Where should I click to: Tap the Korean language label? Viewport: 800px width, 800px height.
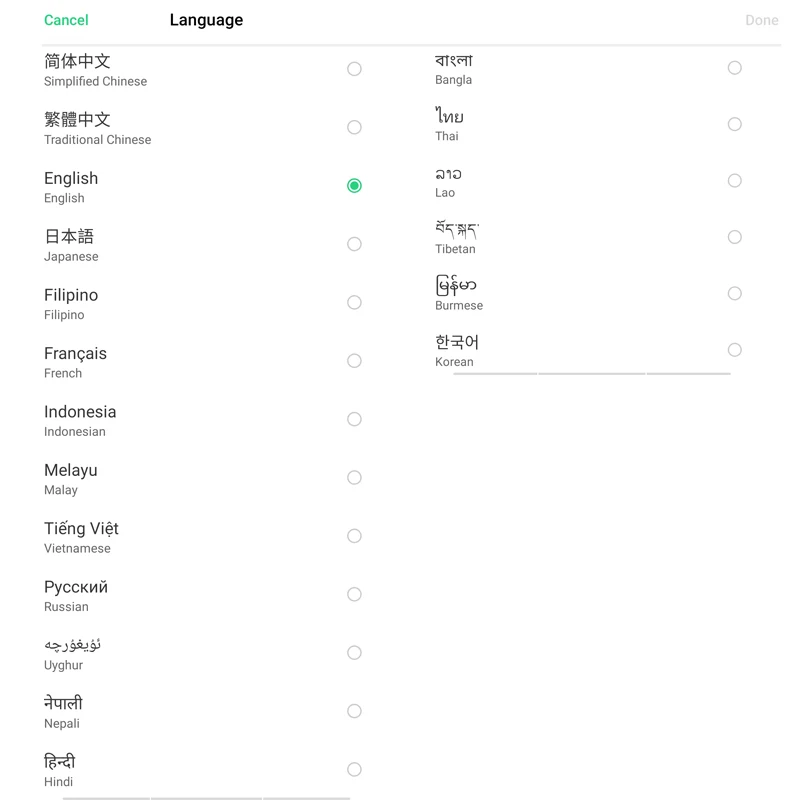tap(457, 350)
